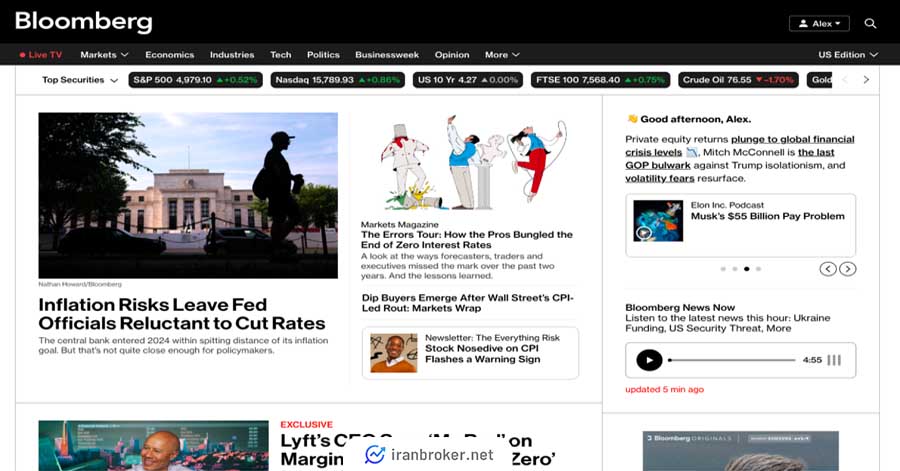Go to next carousel card
Screen dimensions: 900x471
848,269
